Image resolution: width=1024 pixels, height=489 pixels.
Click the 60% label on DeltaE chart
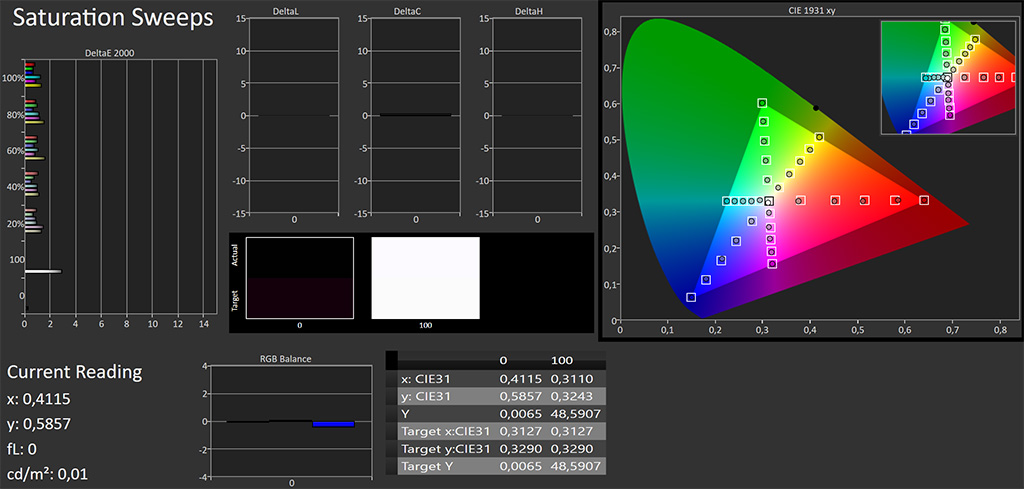click(x=15, y=150)
